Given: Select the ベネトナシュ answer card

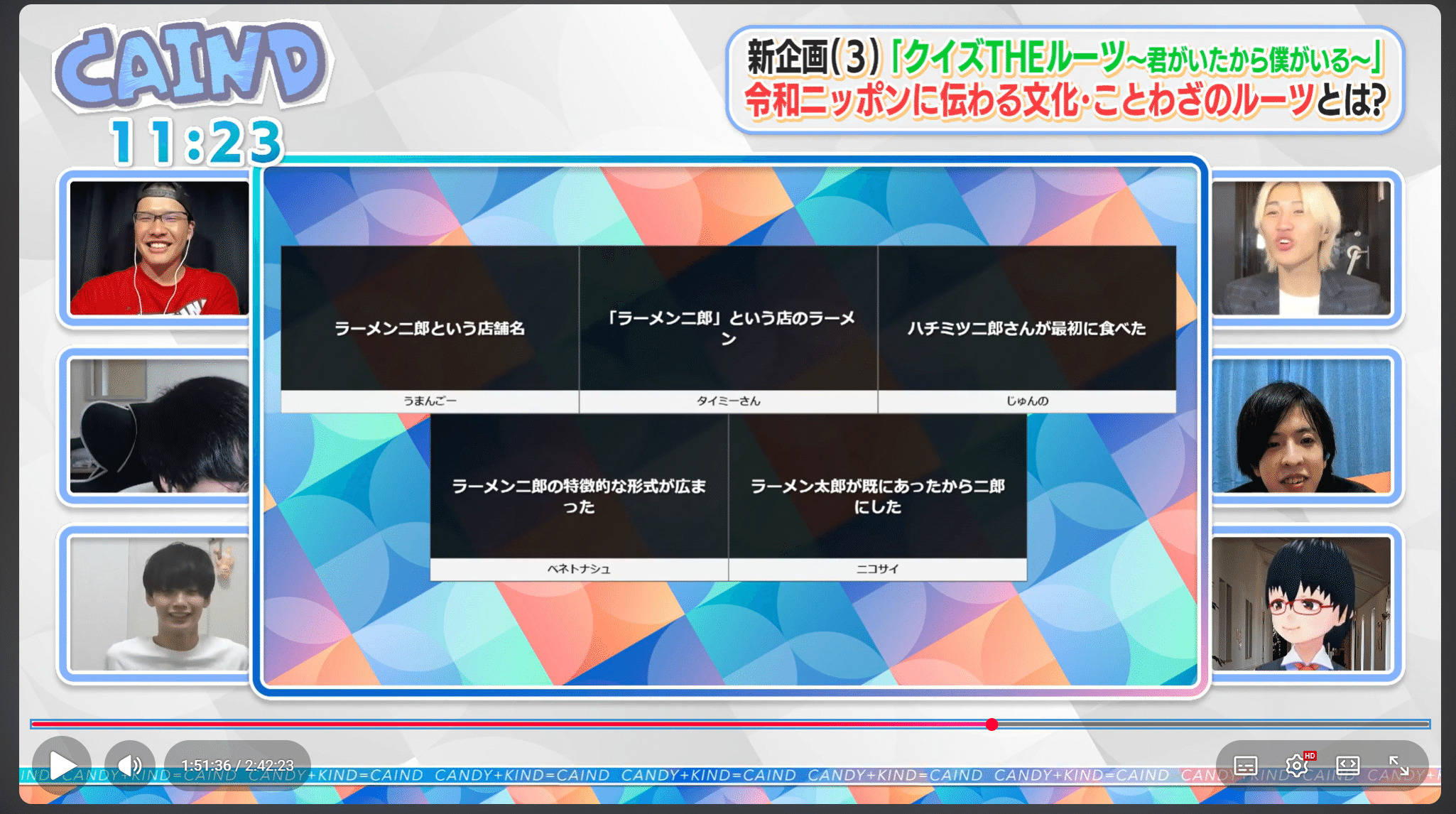Looking at the screenshot, I should pos(579,496).
